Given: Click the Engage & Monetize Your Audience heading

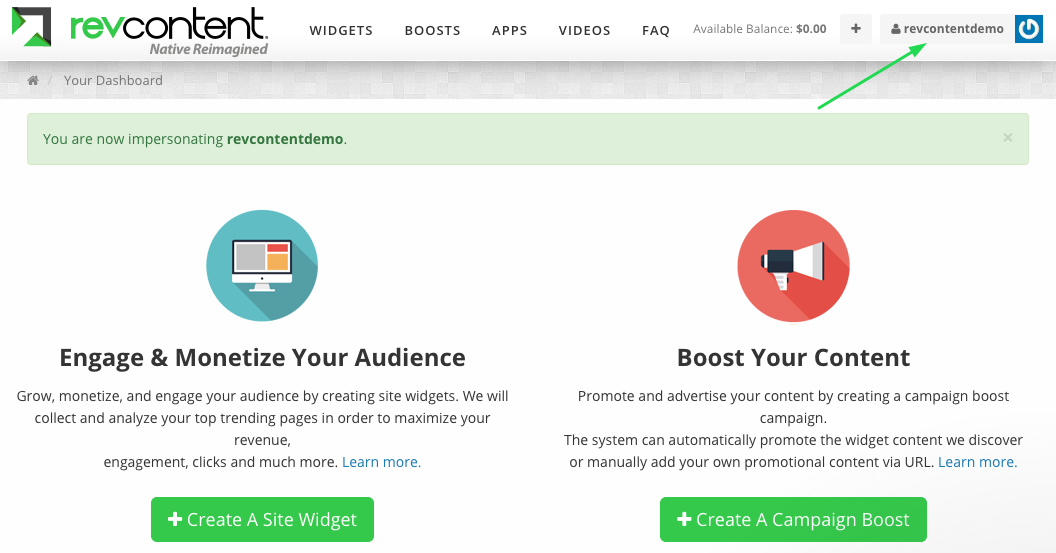Looking at the screenshot, I should [262, 357].
